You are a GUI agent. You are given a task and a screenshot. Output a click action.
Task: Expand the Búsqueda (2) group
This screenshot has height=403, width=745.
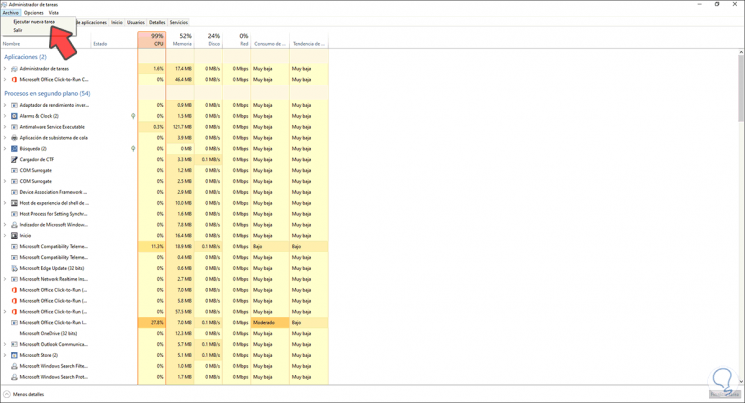(5, 149)
